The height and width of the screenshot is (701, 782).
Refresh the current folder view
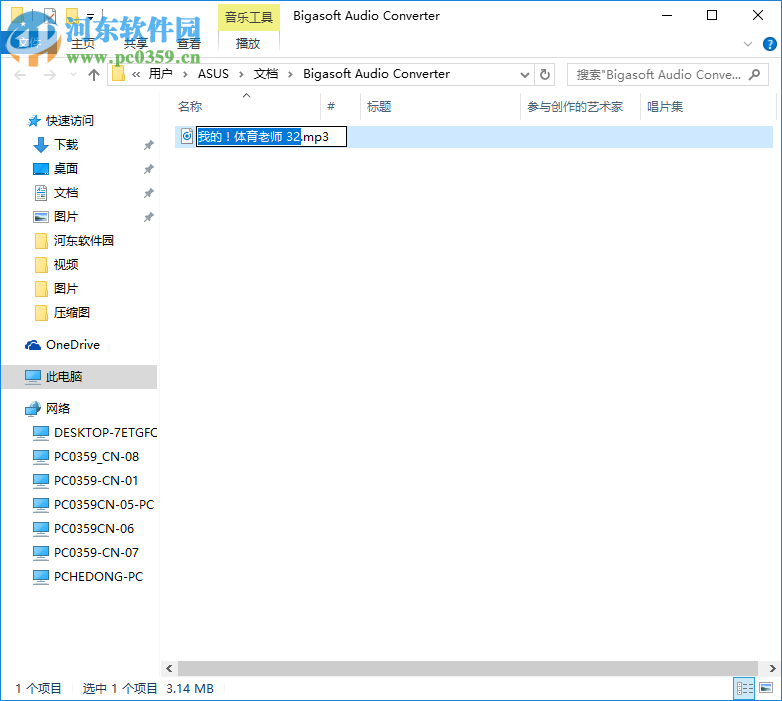[545, 75]
